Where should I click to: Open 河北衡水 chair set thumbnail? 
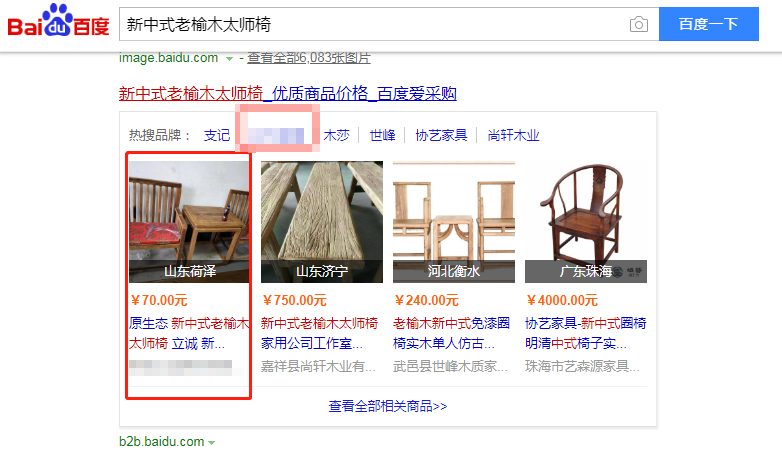454,222
